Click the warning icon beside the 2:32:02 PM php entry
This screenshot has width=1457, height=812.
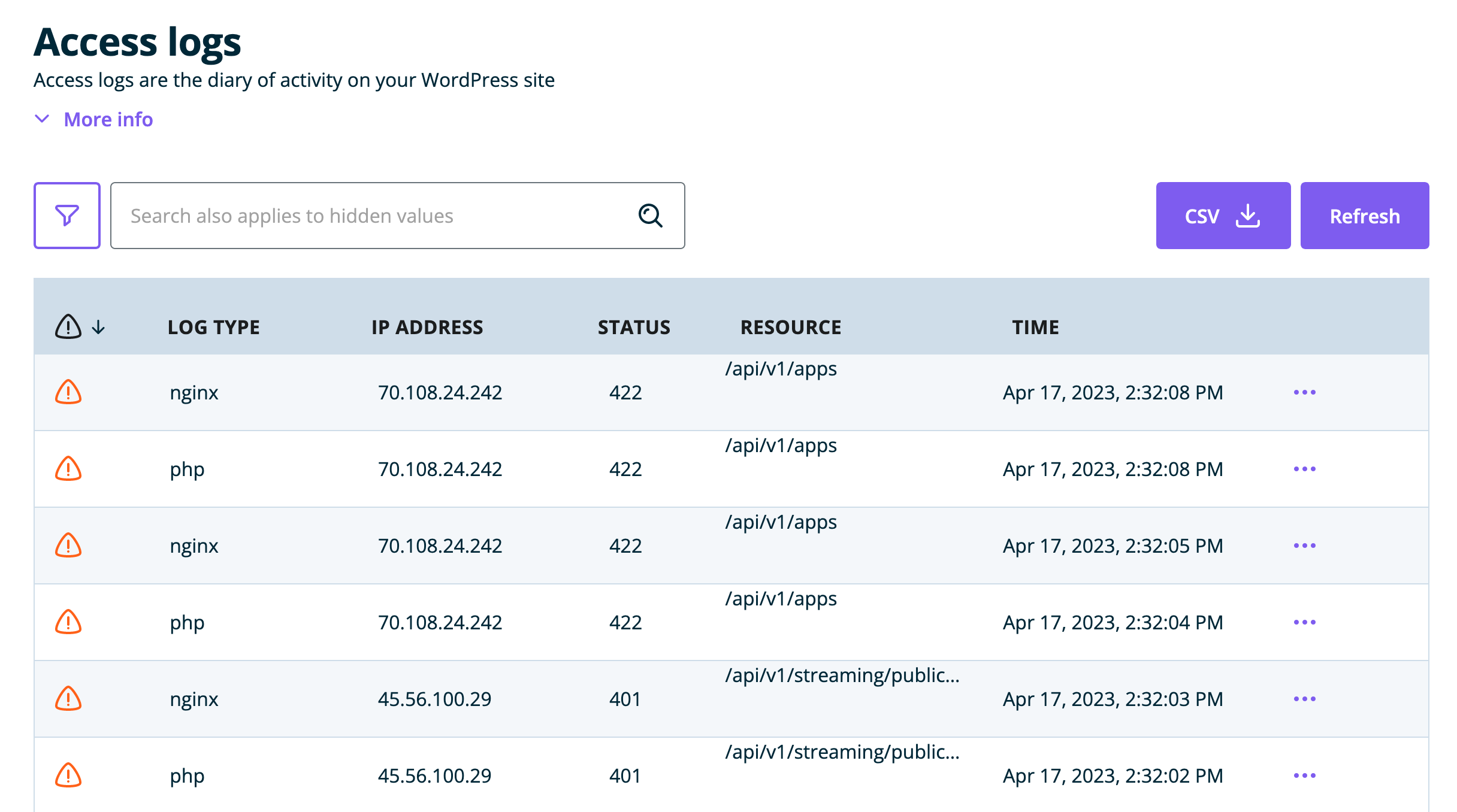(68, 776)
